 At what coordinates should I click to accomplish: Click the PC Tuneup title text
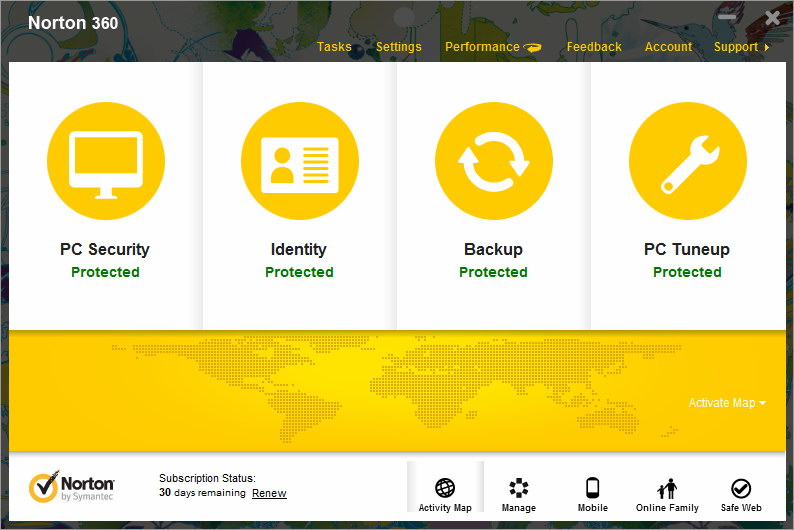pyautogui.click(x=687, y=249)
